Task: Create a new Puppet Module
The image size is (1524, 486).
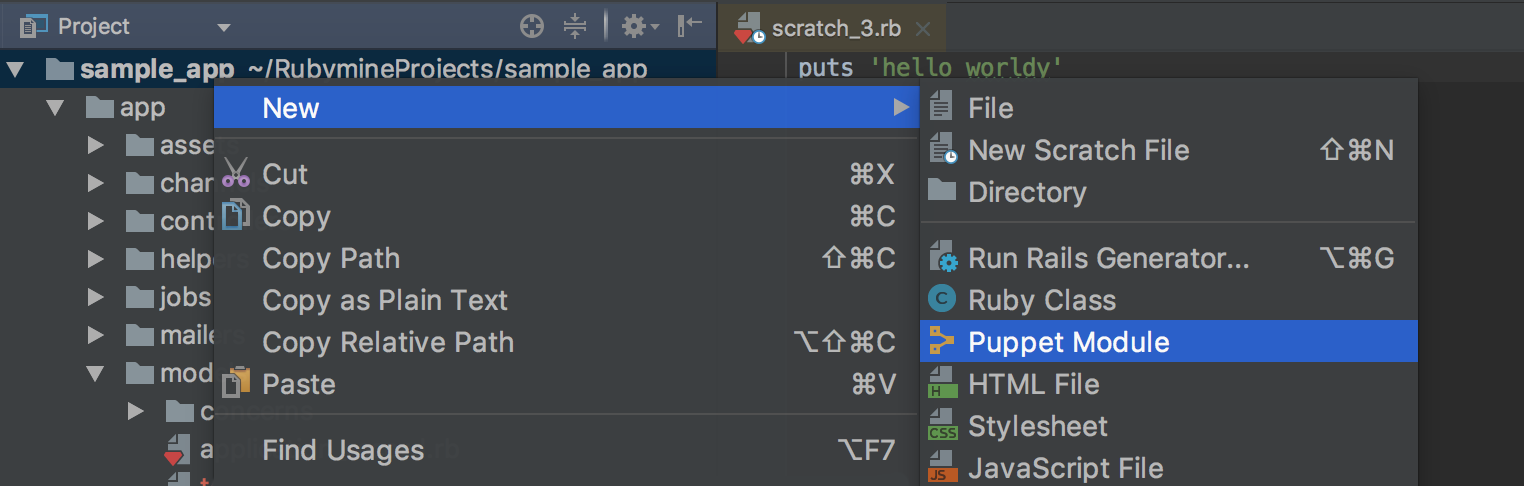Action: point(1169,342)
